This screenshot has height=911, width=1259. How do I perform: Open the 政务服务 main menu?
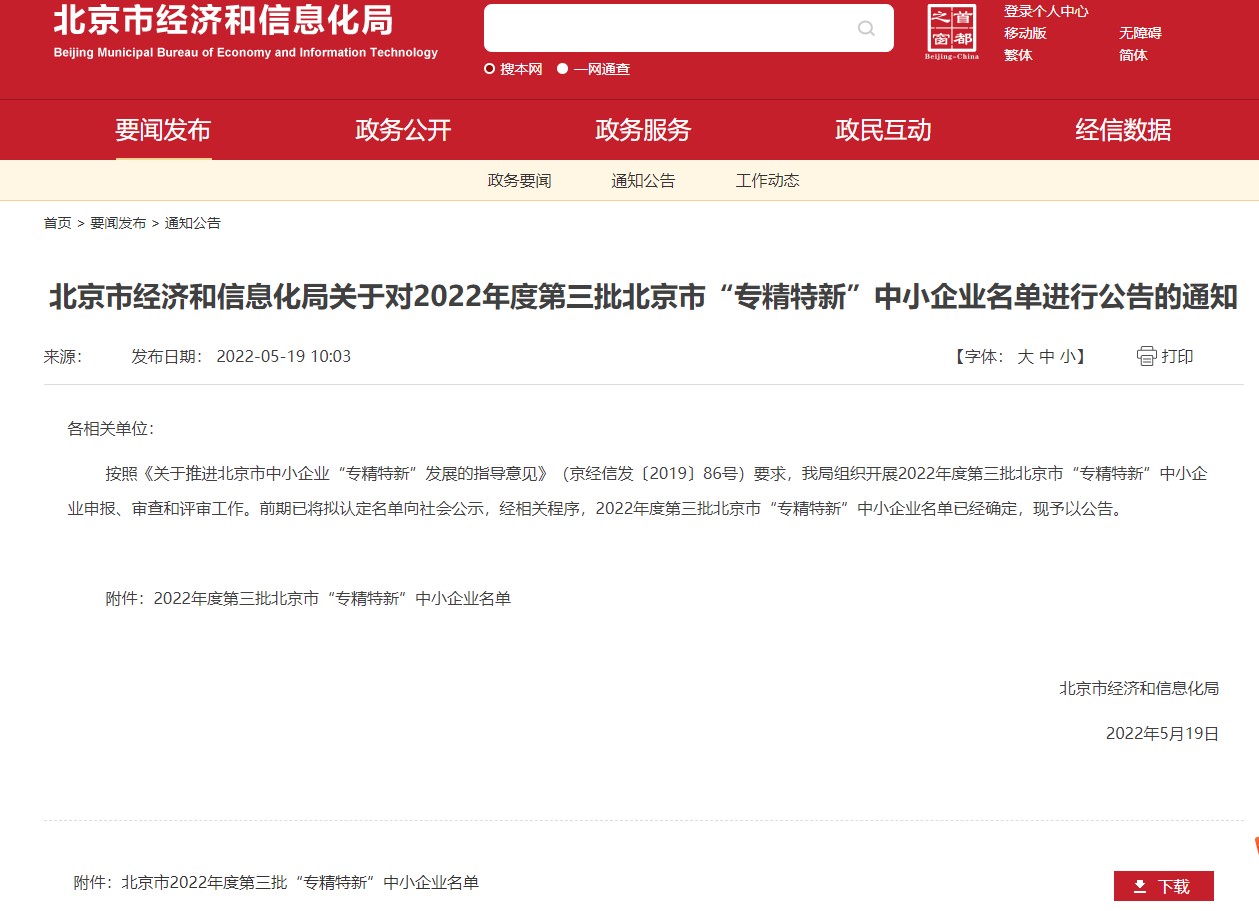[x=643, y=130]
